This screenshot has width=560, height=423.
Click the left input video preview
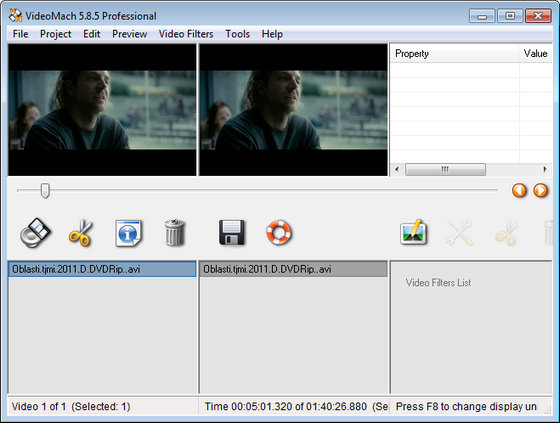(x=102, y=110)
